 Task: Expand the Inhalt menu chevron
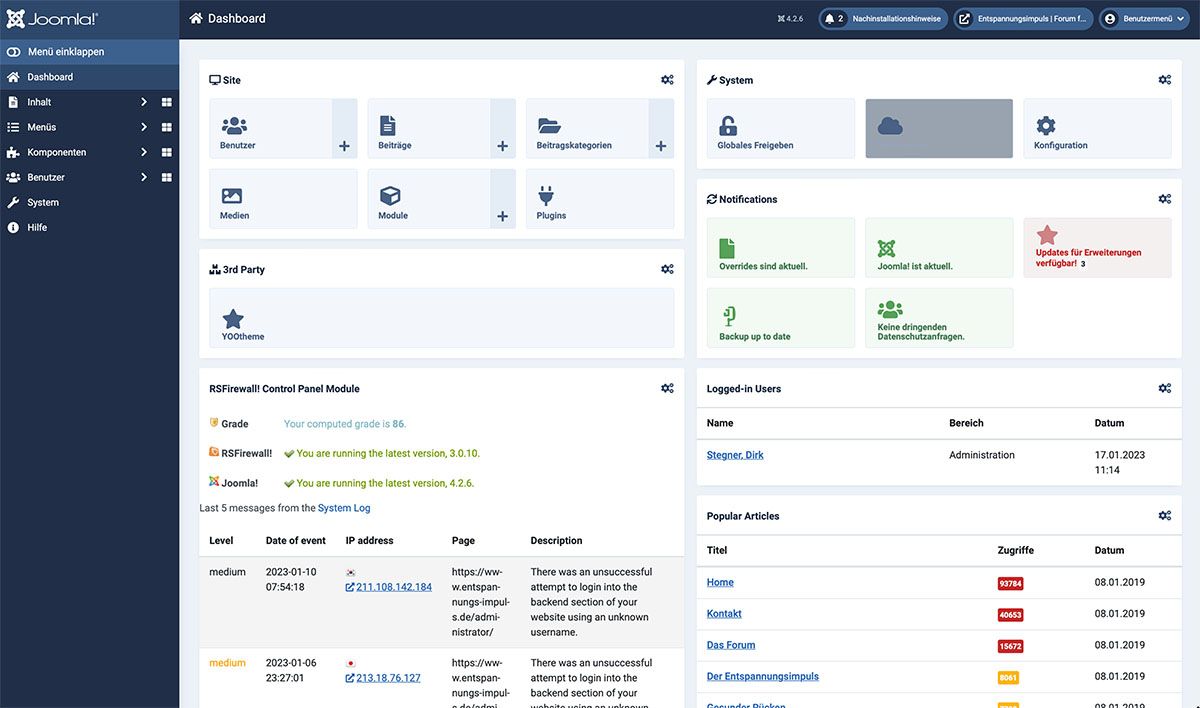pos(144,102)
